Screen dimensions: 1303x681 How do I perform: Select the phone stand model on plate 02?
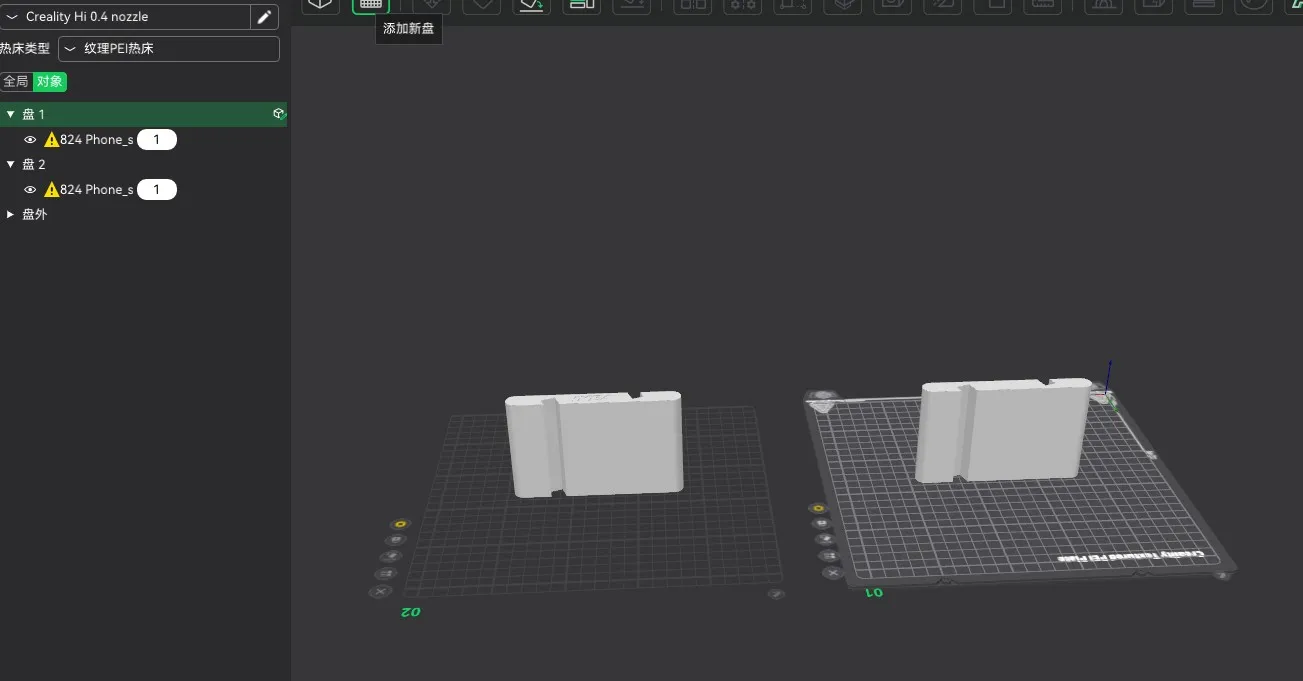tap(594, 444)
